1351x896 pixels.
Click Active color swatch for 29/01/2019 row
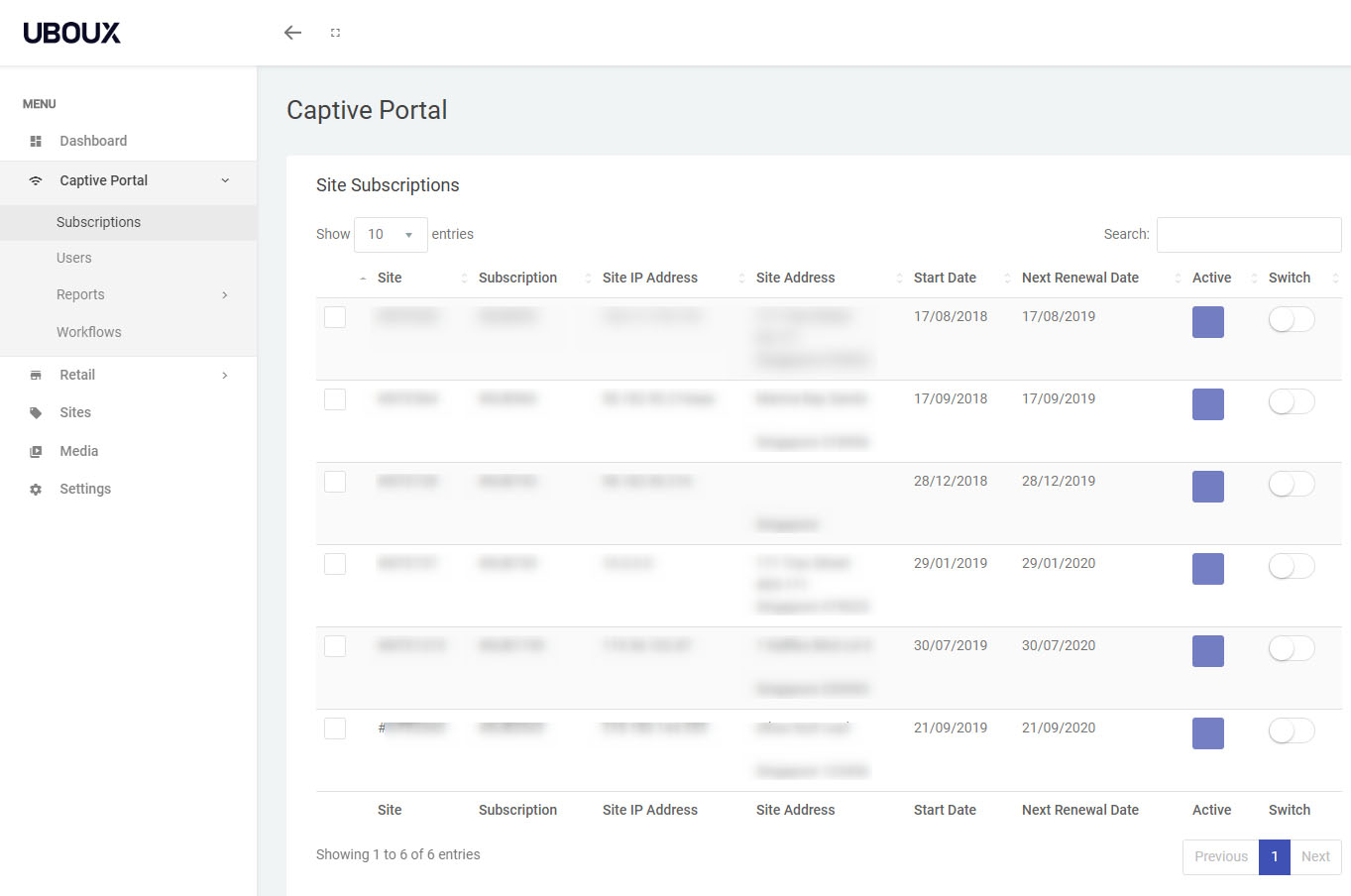pos(1207,569)
